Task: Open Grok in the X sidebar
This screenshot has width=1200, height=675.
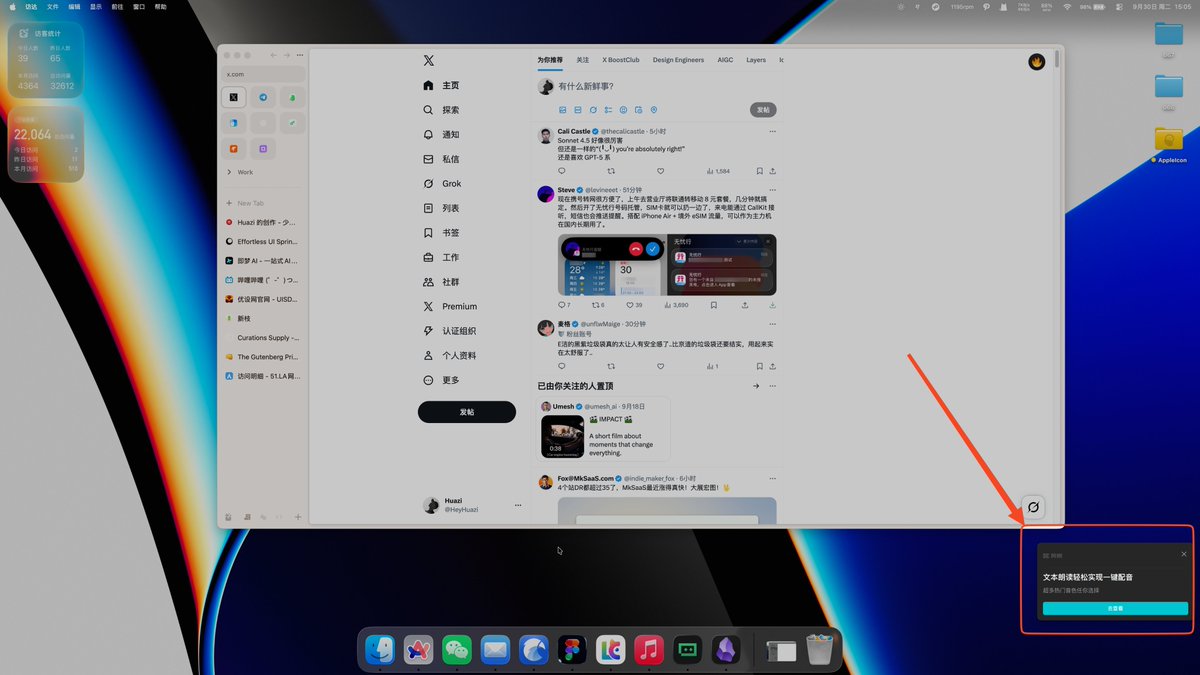Action: tap(442, 184)
